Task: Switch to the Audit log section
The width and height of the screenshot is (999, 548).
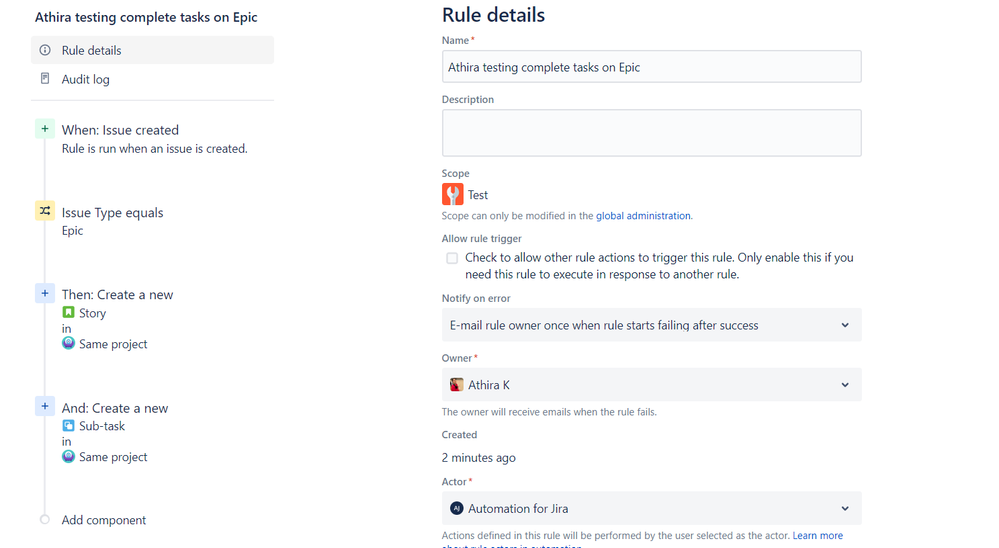Action: [x=86, y=79]
